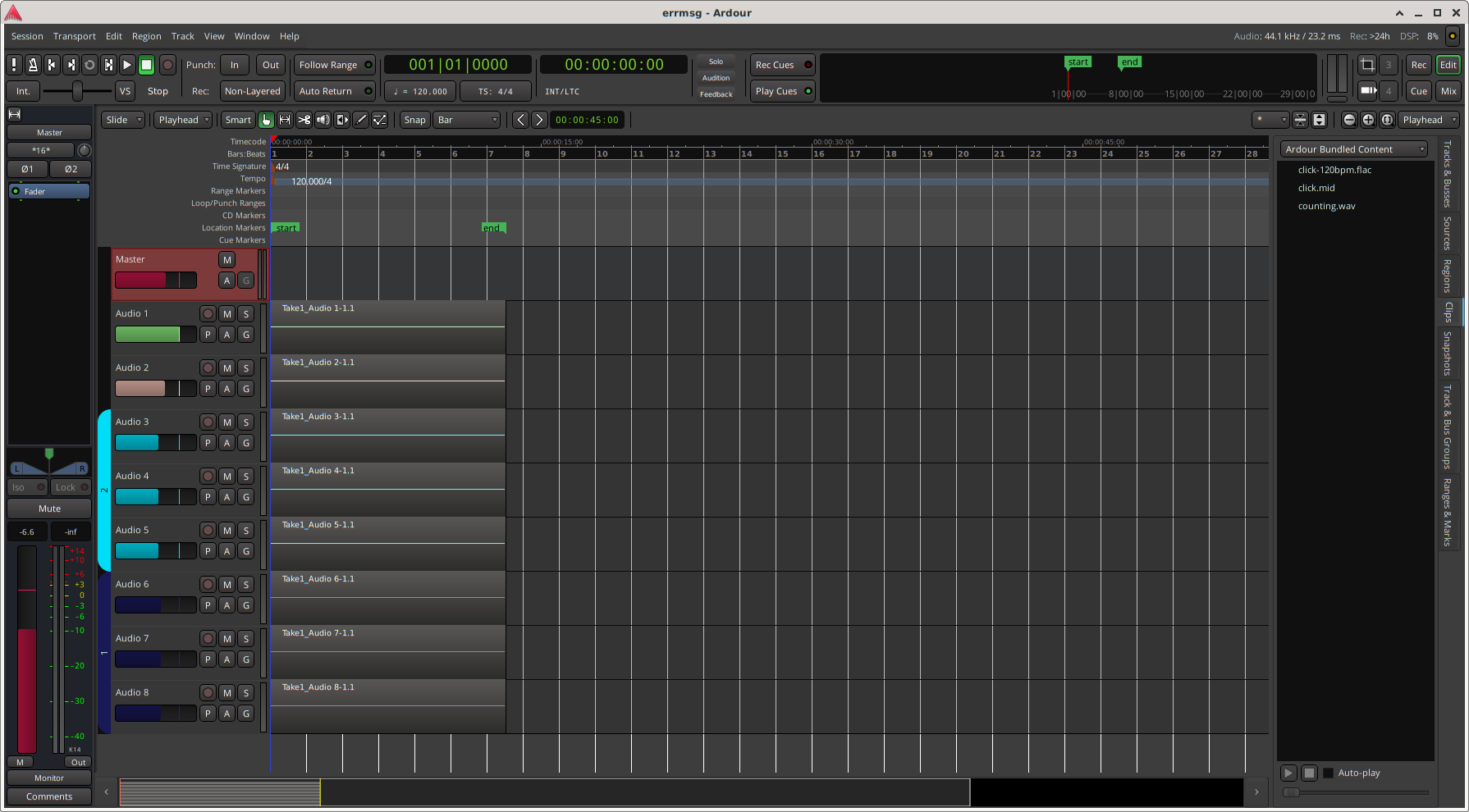This screenshot has width=1469, height=812.
Task: Toggle Follow Range option
Action: pyautogui.click(x=334, y=65)
